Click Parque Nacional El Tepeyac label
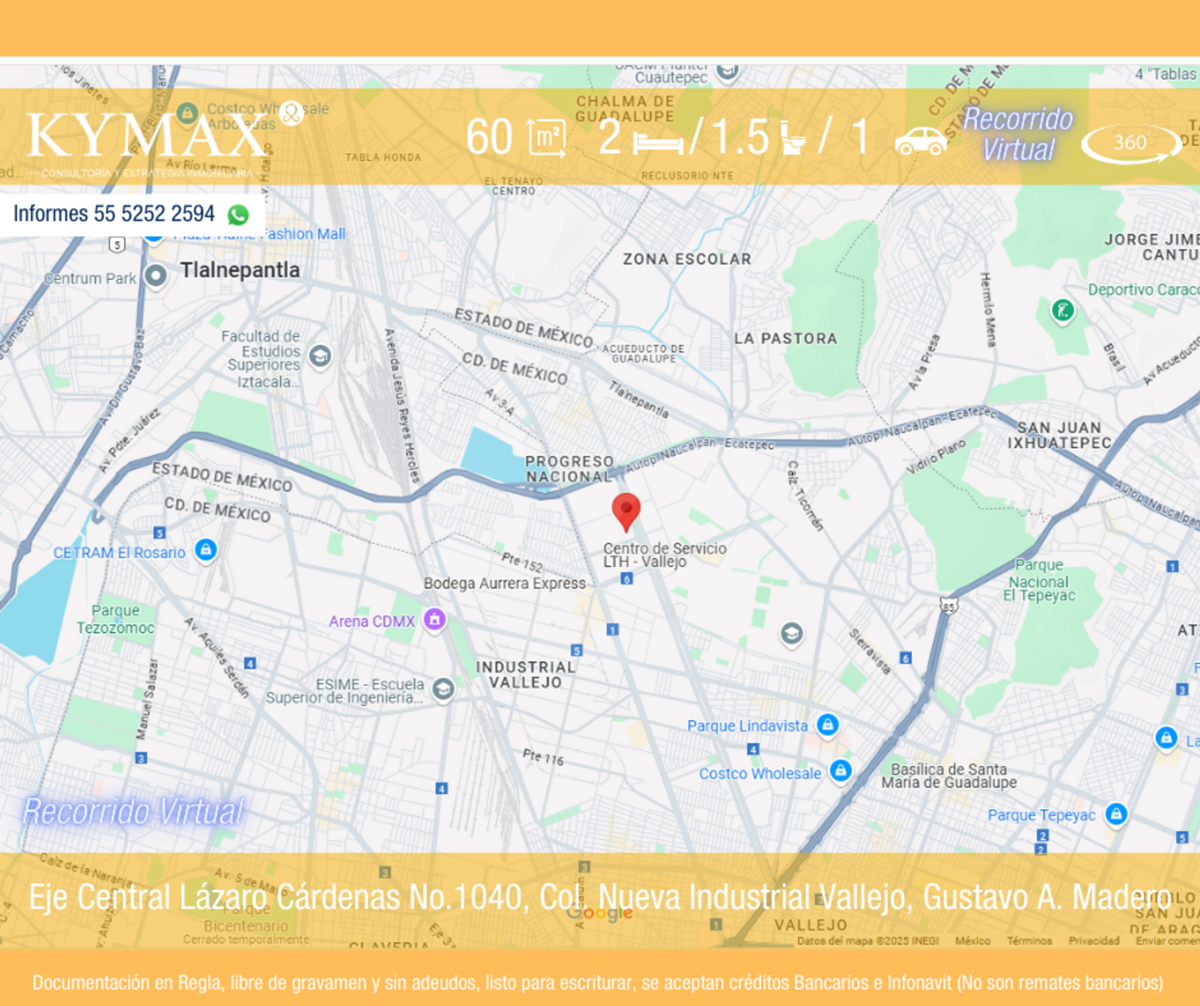The width and height of the screenshot is (1200, 1006). click(1040, 580)
